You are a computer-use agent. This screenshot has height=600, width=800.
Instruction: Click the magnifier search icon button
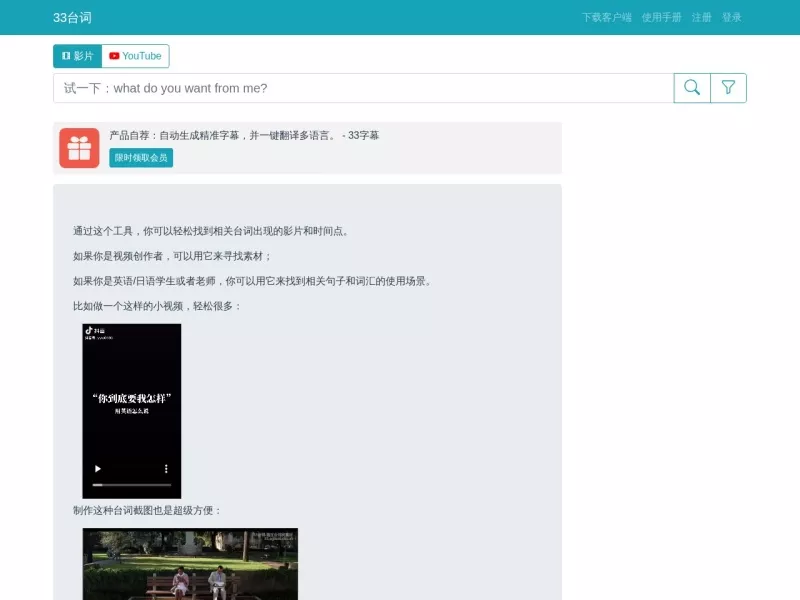(x=692, y=88)
